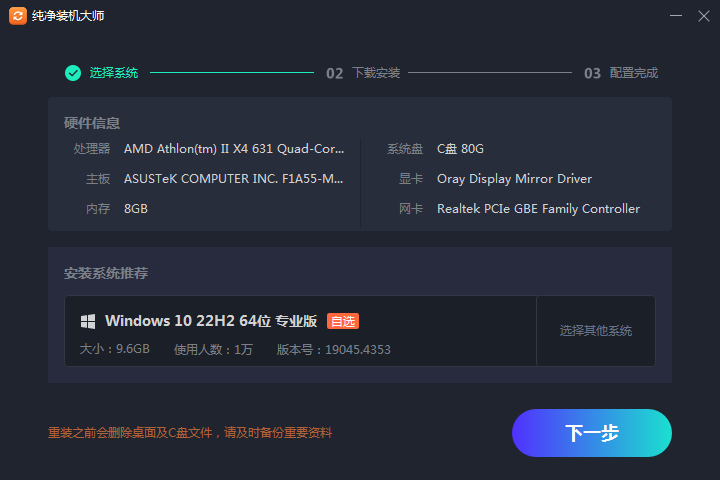Image resolution: width=720 pixels, height=480 pixels.
Task: Click the 主板 label
Action: coord(98,179)
